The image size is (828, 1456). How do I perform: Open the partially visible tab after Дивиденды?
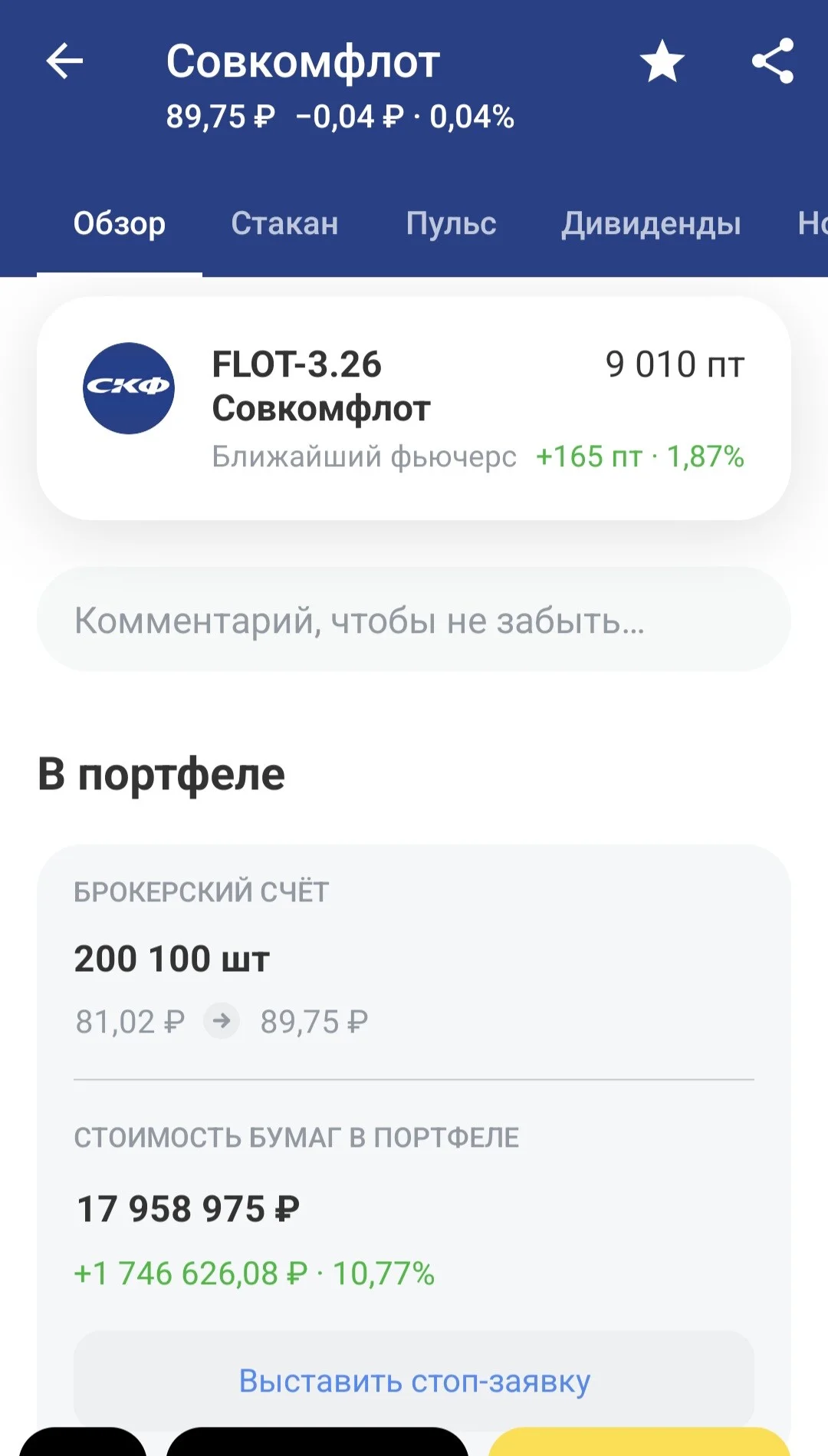pos(812,223)
